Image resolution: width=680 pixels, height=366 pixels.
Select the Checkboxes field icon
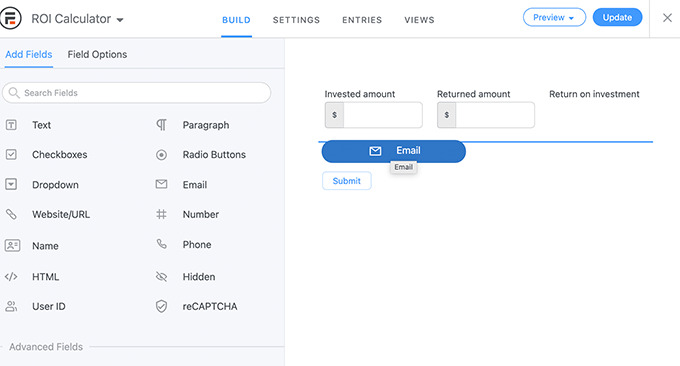click(11, 154)
